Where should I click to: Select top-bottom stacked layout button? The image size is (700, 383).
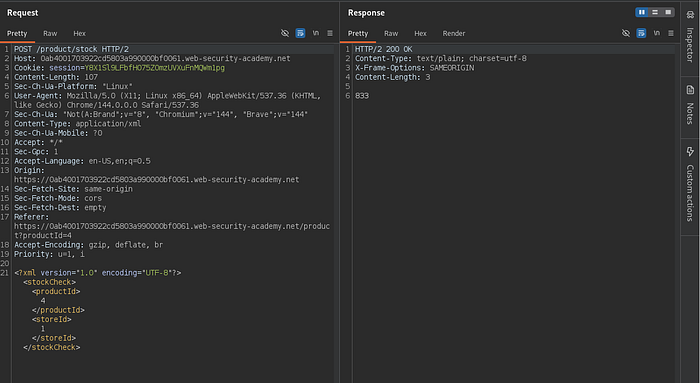coord(655,12)
